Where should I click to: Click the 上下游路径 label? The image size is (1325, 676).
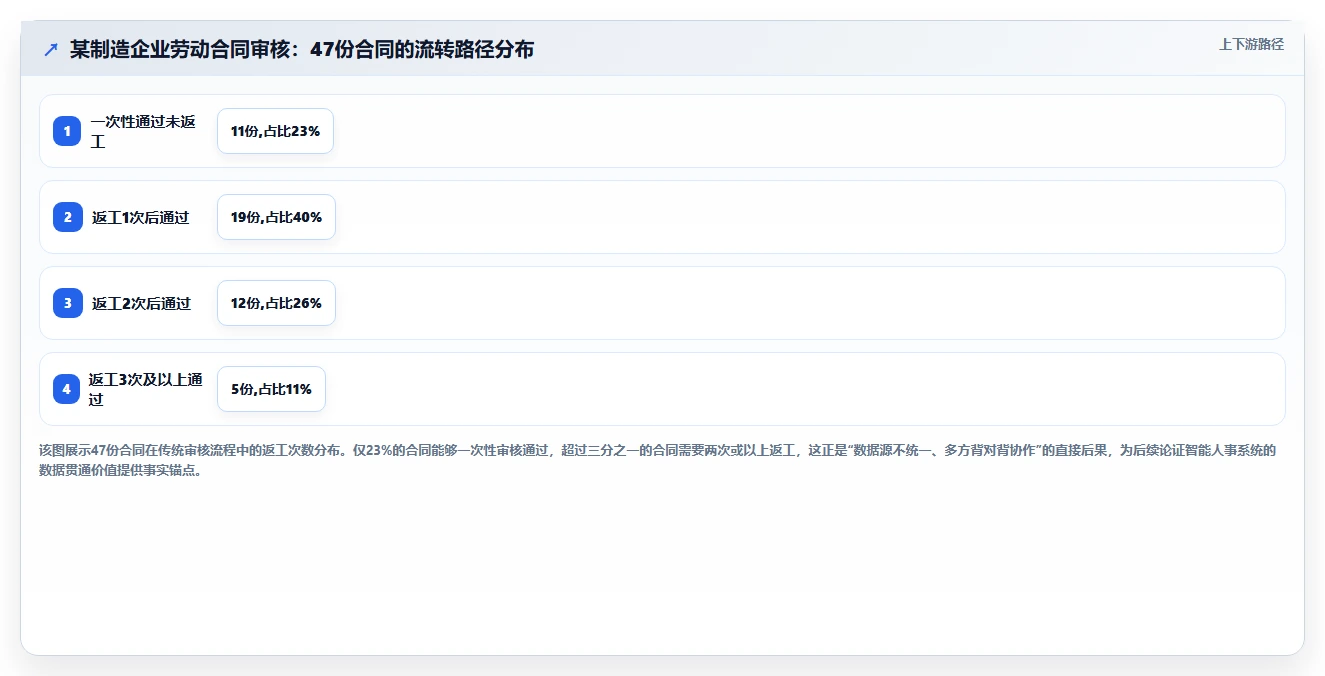[x=1251, y=44]
